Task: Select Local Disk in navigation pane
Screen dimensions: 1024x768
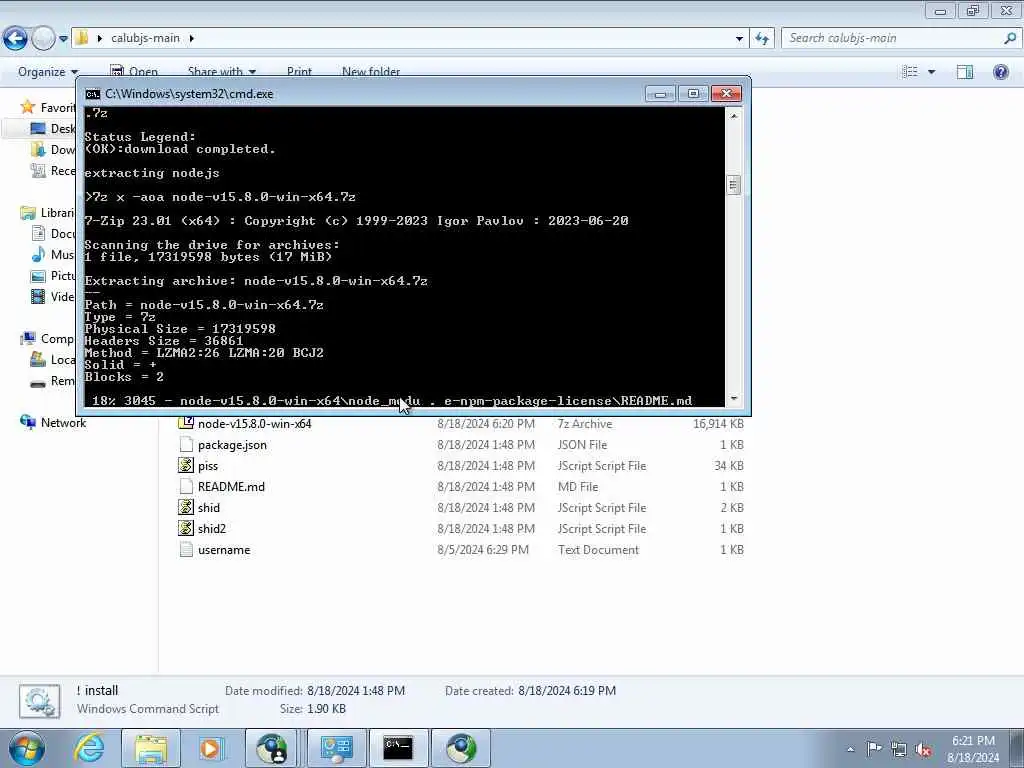Action: [x=54, y=359]
